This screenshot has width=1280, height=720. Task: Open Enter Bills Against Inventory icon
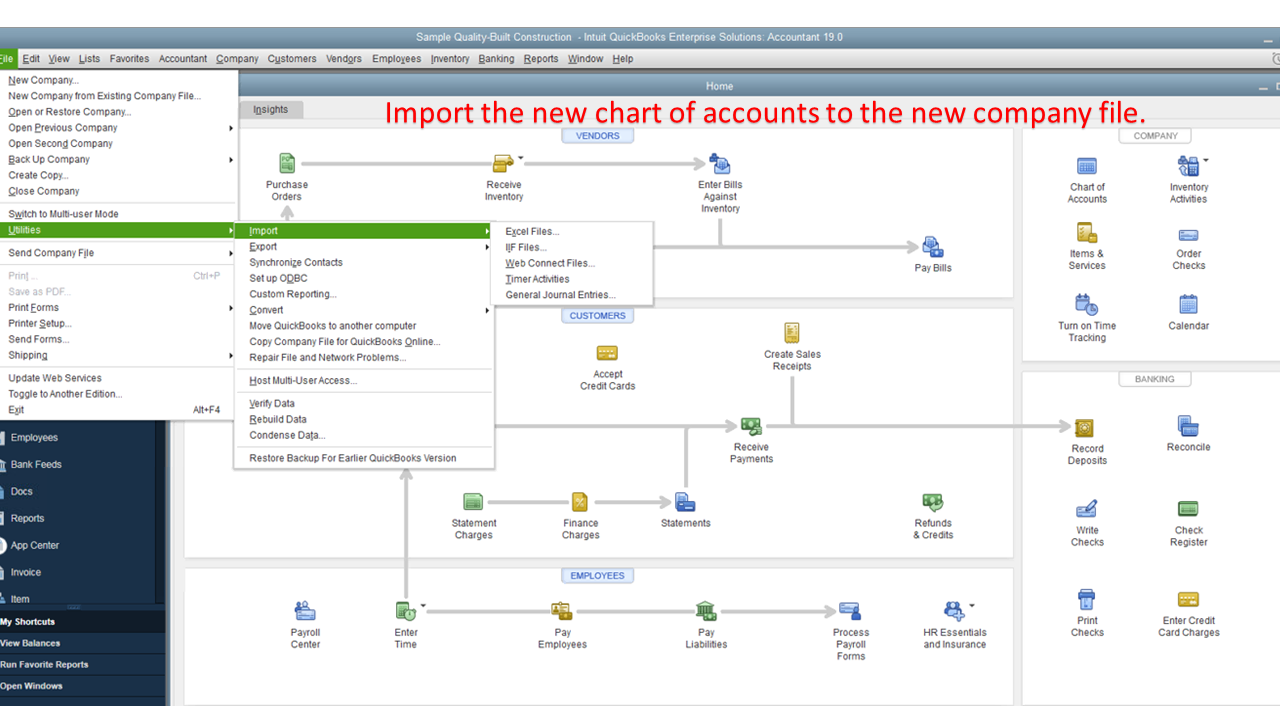720,163
